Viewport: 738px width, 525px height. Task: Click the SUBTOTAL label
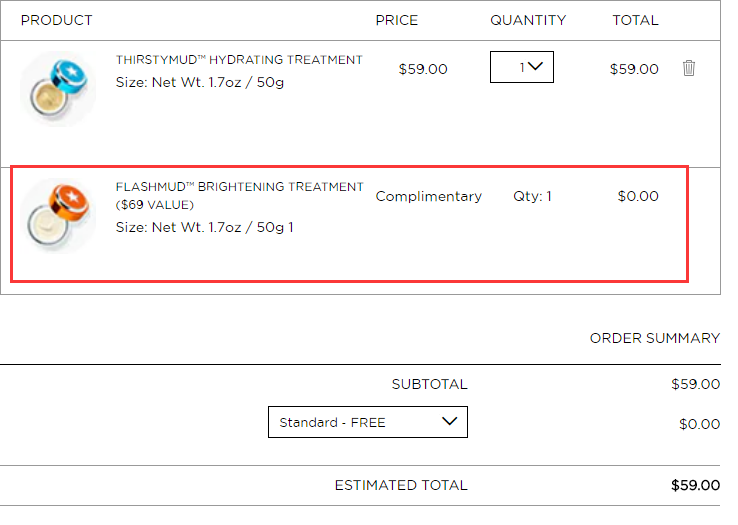(429, 384)
